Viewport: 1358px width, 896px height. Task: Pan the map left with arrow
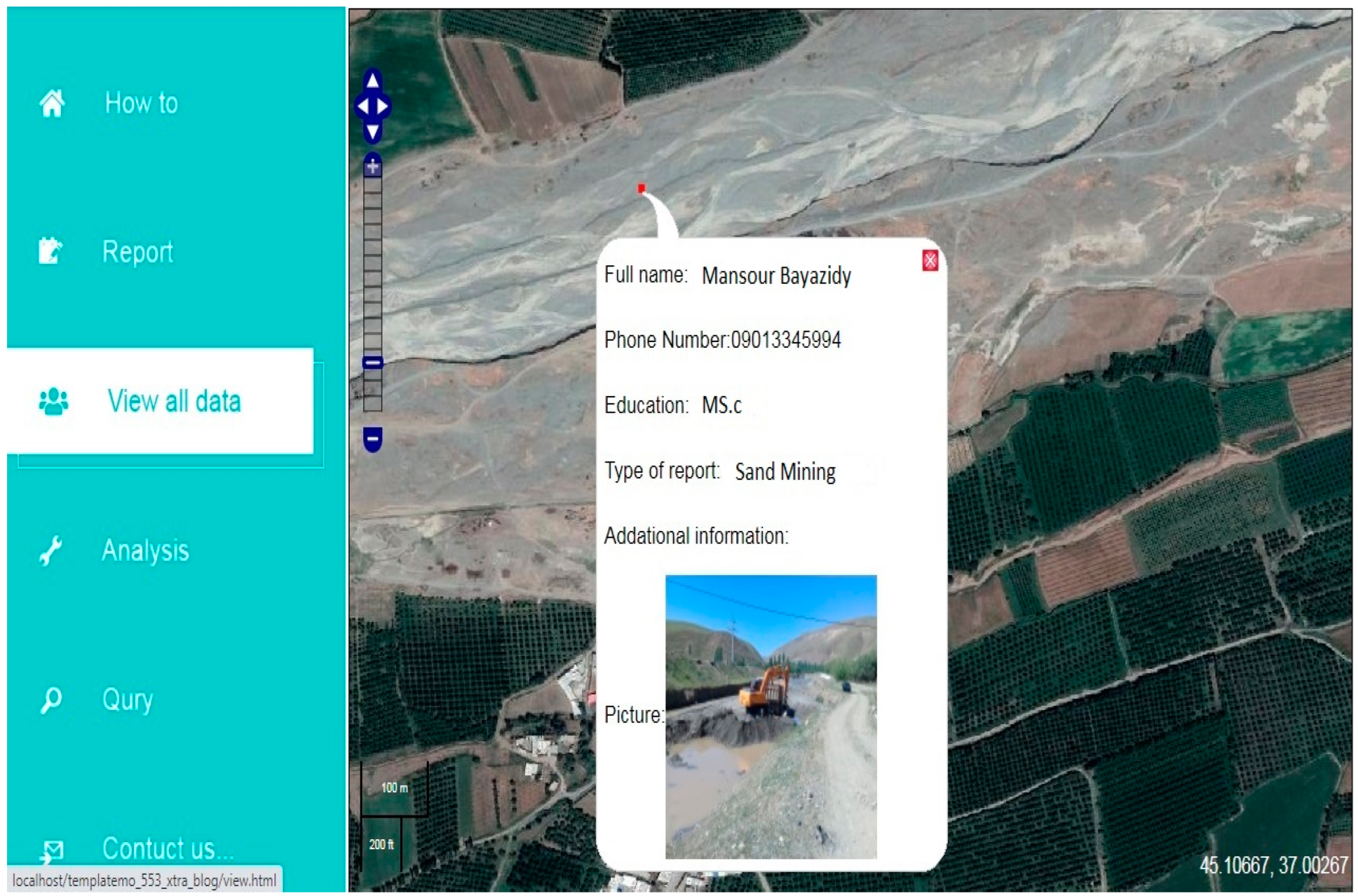pos(363,107)
